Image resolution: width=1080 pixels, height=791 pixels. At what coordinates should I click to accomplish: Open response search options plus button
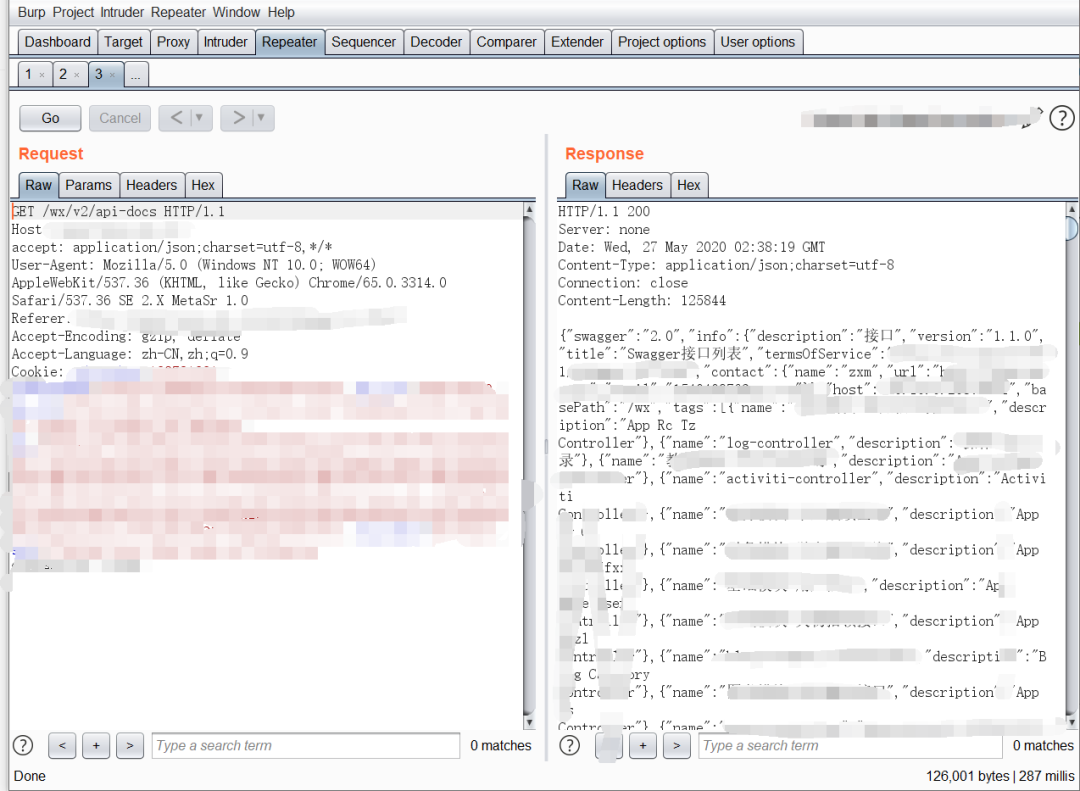pos(643,746)
